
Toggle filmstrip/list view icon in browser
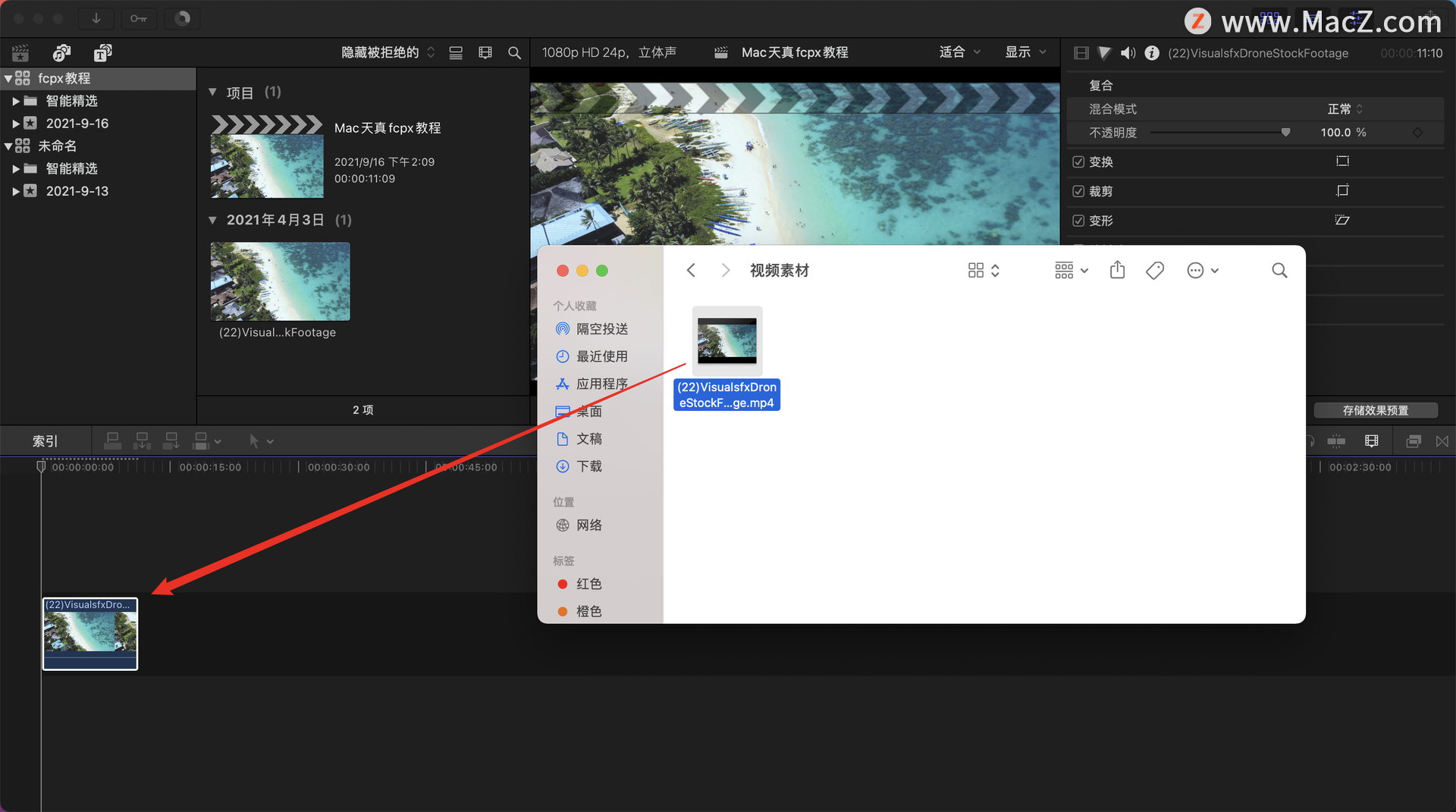[x=456, y=53]
